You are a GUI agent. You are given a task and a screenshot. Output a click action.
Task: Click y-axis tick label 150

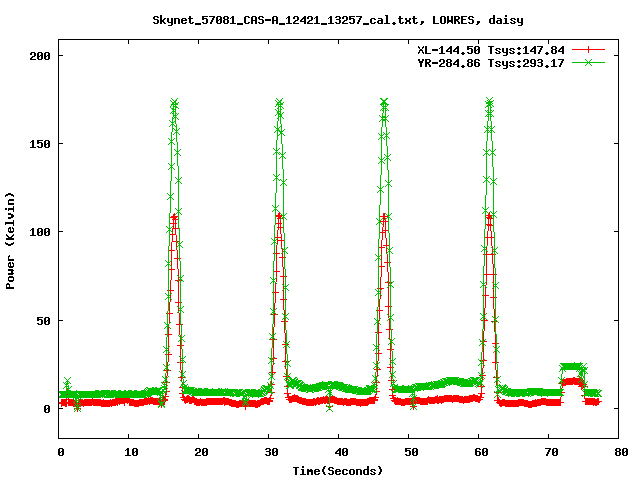[x=40, y=144]
